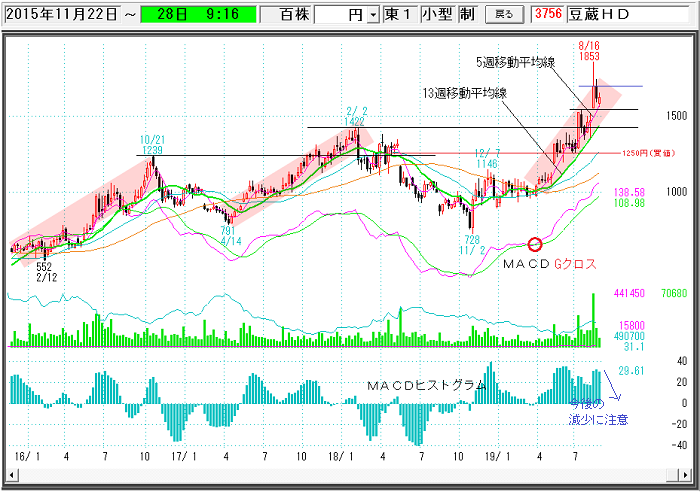The image size is (700, 492).
Task: Click the 552 2/12 low price marker
Action: pos(43,274)
